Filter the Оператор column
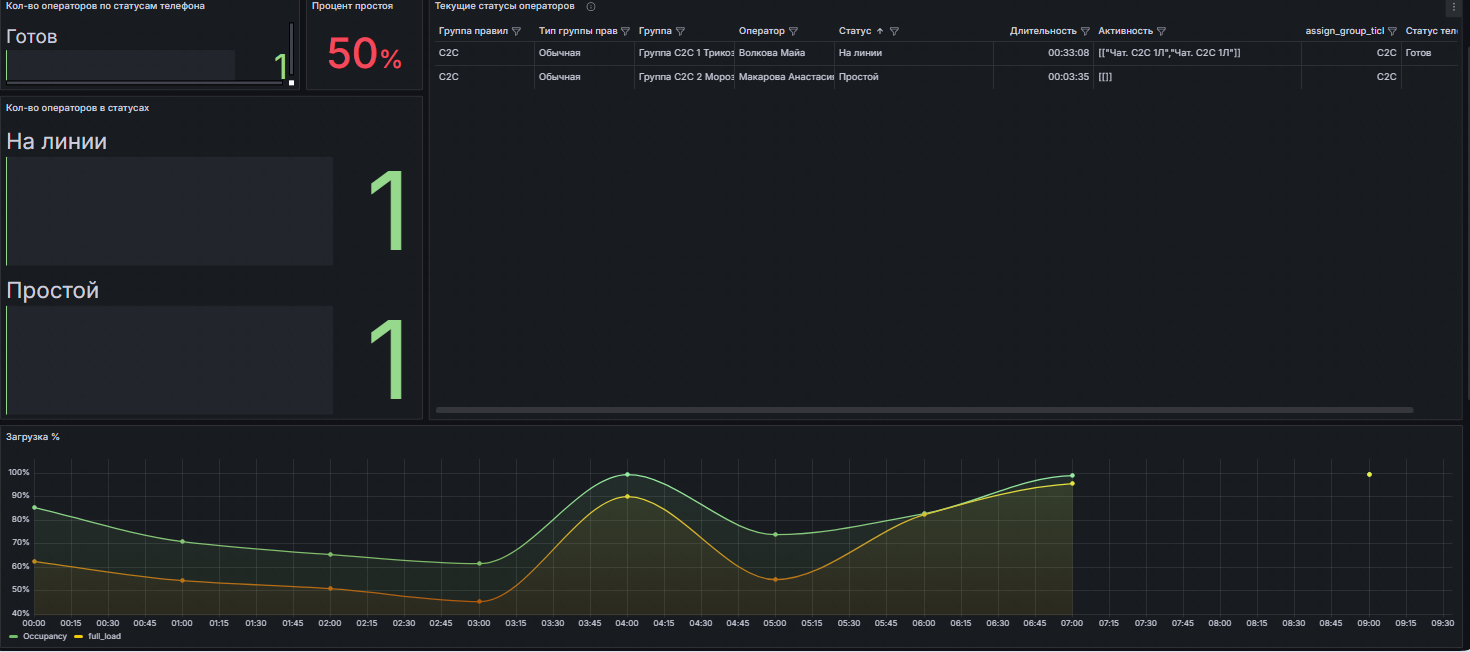 pyautogui.click(x=793, y=31)
